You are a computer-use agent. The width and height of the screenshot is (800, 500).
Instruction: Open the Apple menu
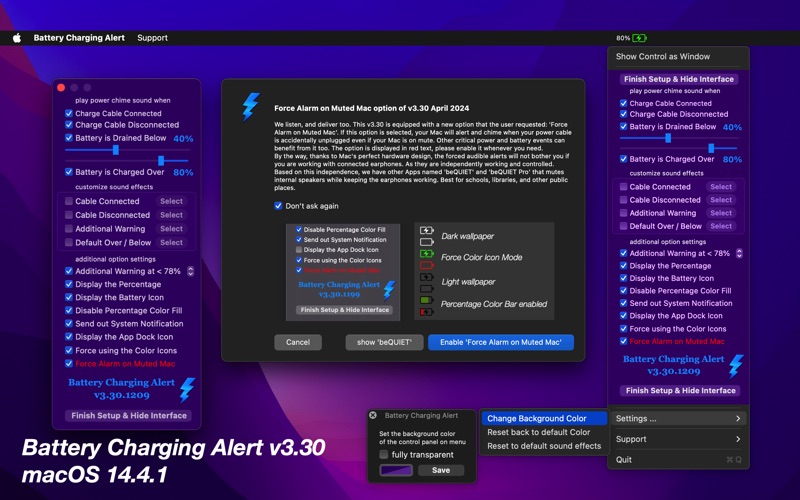(17, 38)
